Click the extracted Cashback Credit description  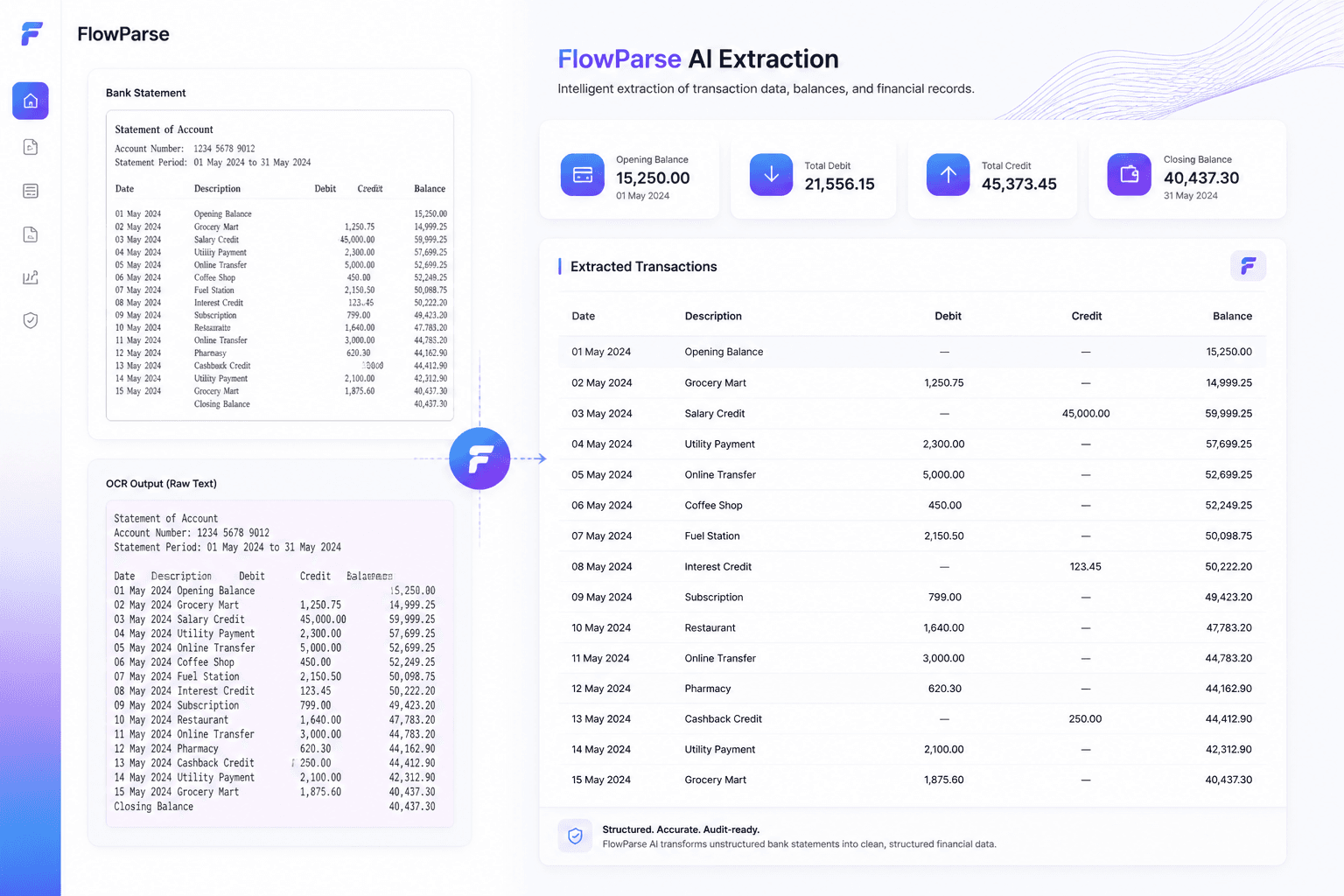tap(724, 719)
